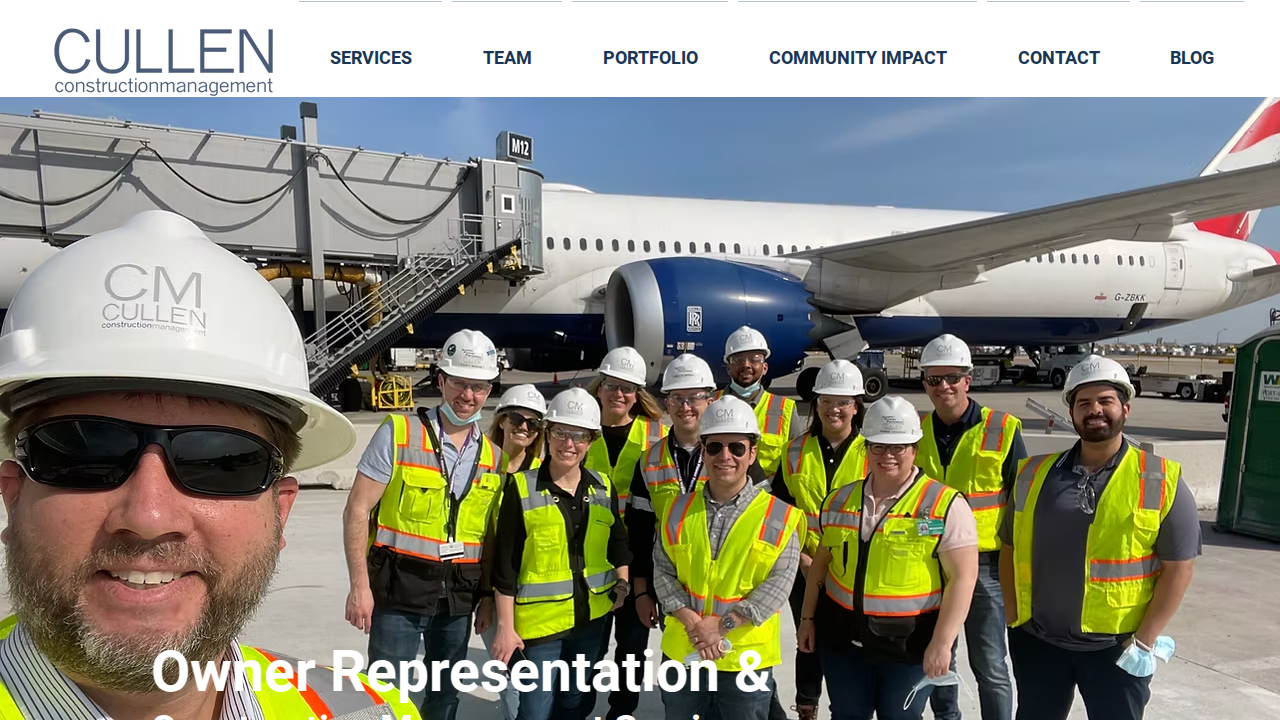
Task: Click the yellow equipment under the jet bridge stairs
Action: 391,391
